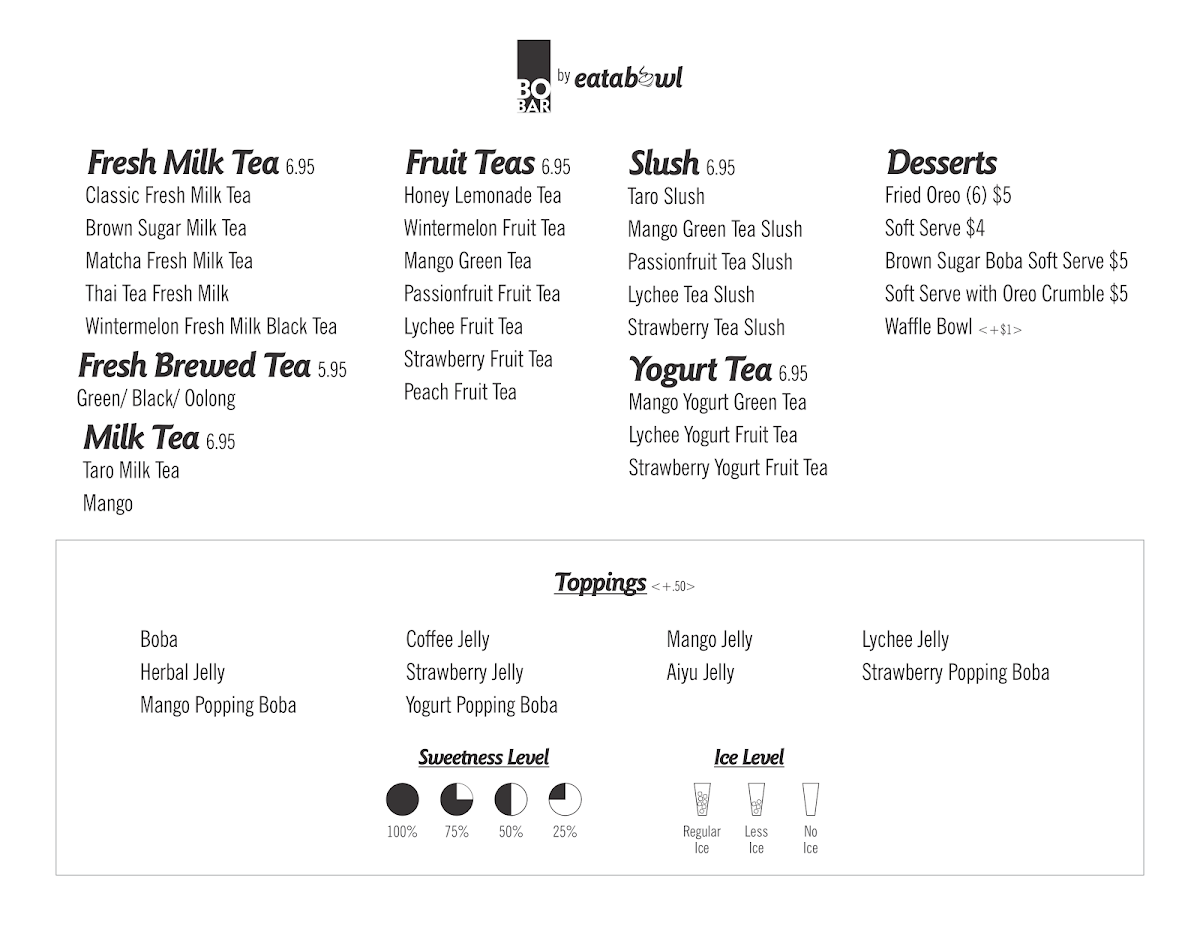Select the Desserts category heading
This screenshot has height=929, width=1200.
[941, 163]
